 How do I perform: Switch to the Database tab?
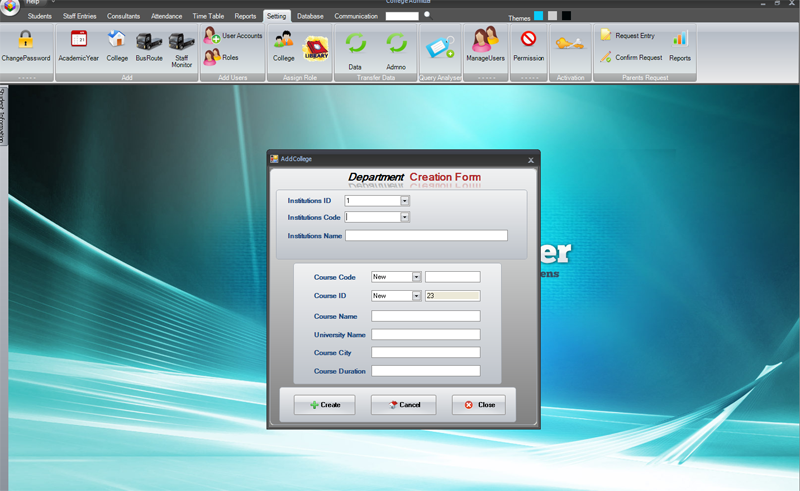point(310,16)
